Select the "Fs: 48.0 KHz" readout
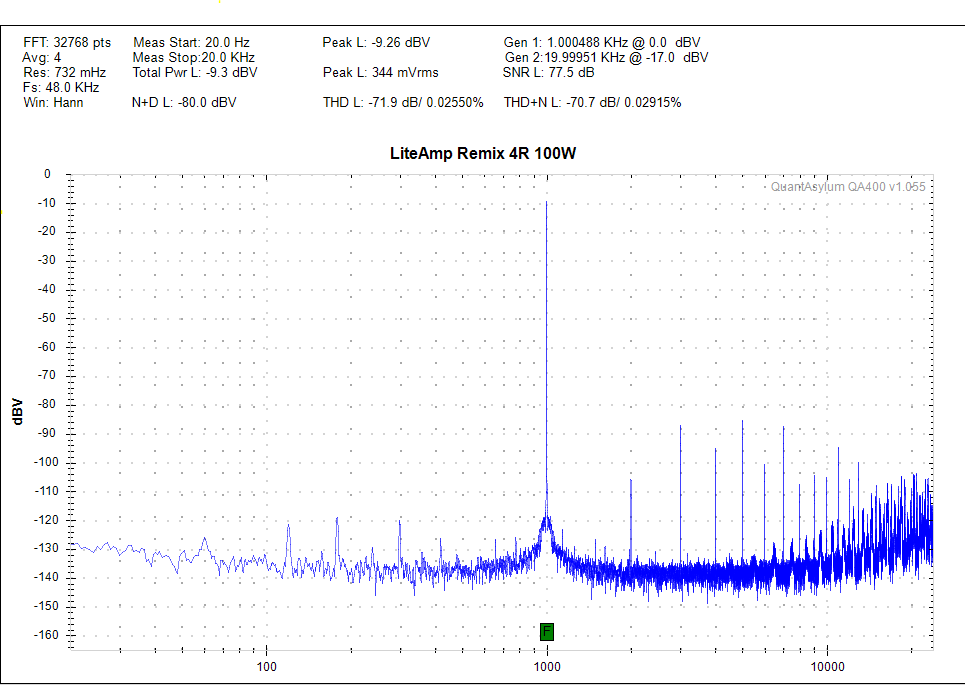Viewport: 965px width, 685px height. click(x=61, y=87)
